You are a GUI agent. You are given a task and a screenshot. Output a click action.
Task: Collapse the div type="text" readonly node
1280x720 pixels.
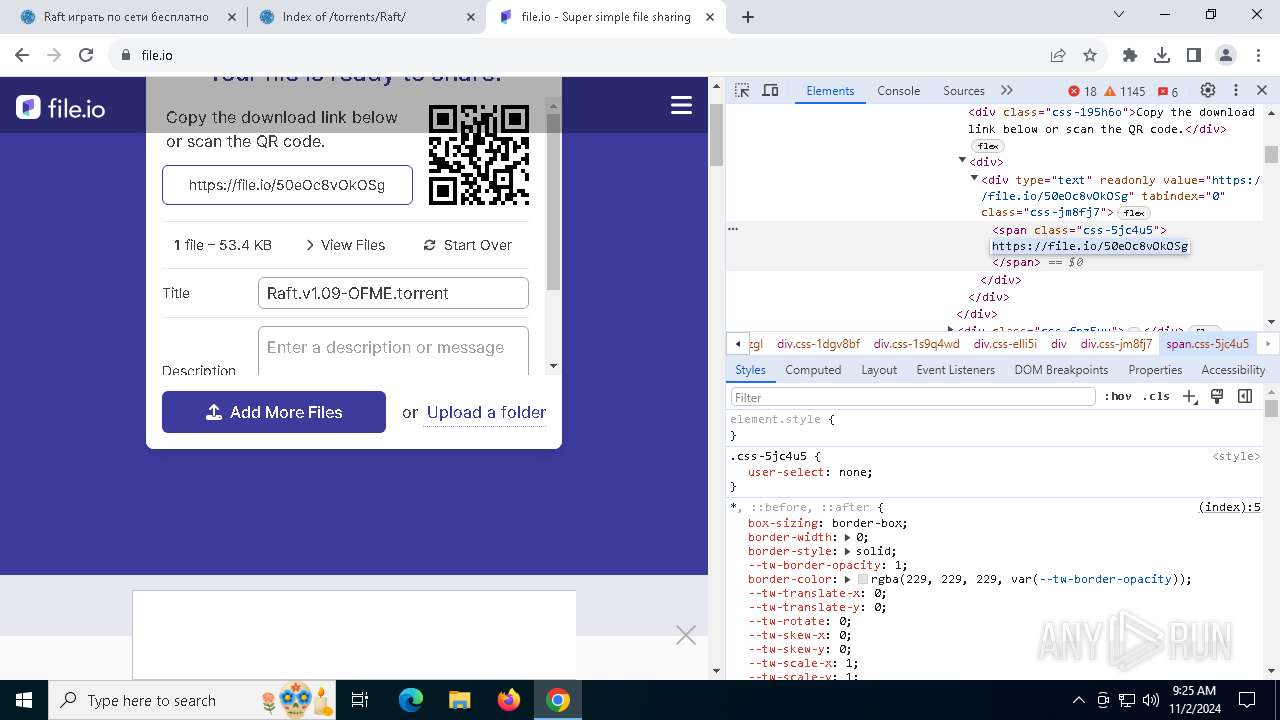(x=974, y=178)
